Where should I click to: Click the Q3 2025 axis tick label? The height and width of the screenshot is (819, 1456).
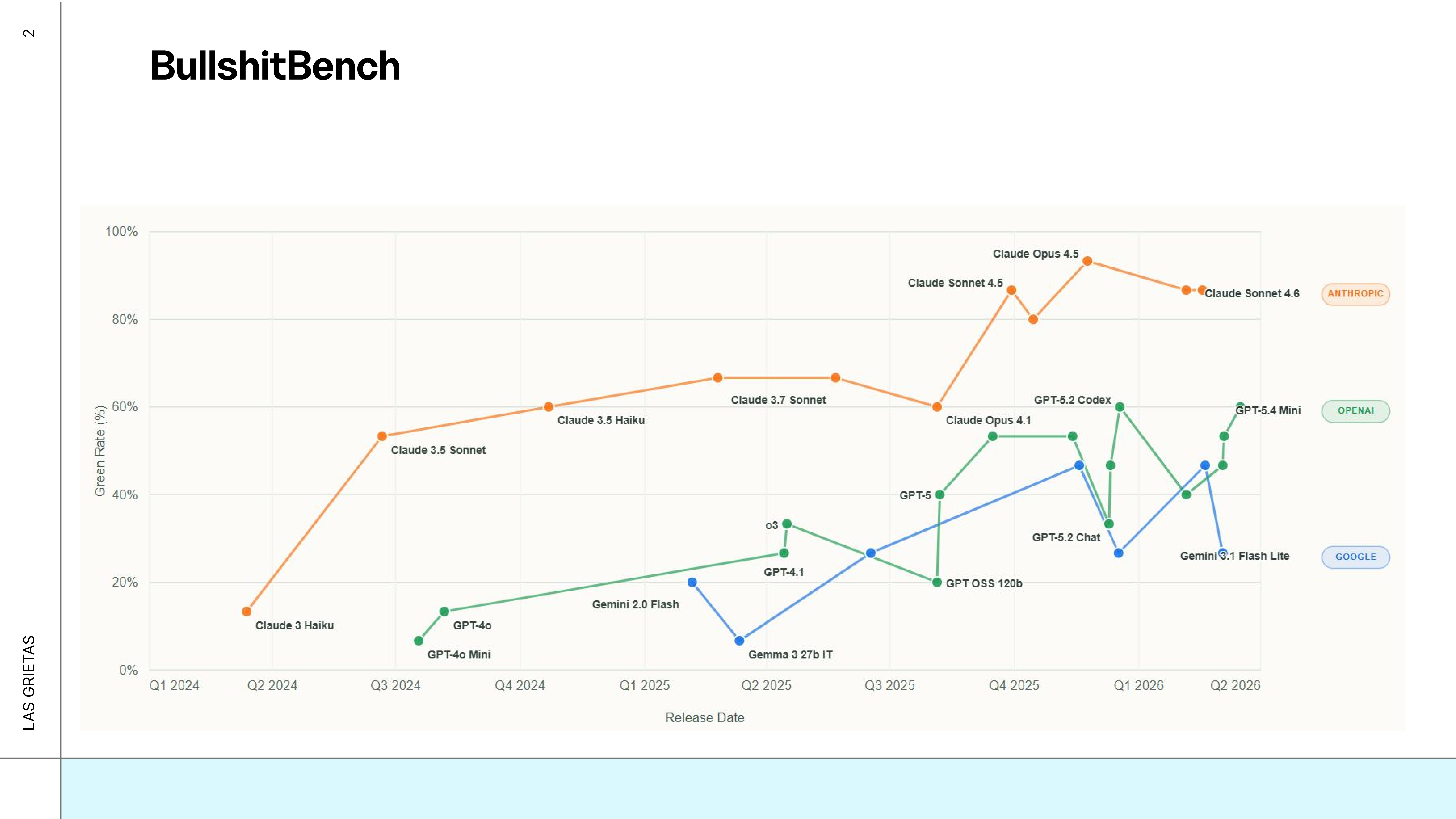(890, 686)
